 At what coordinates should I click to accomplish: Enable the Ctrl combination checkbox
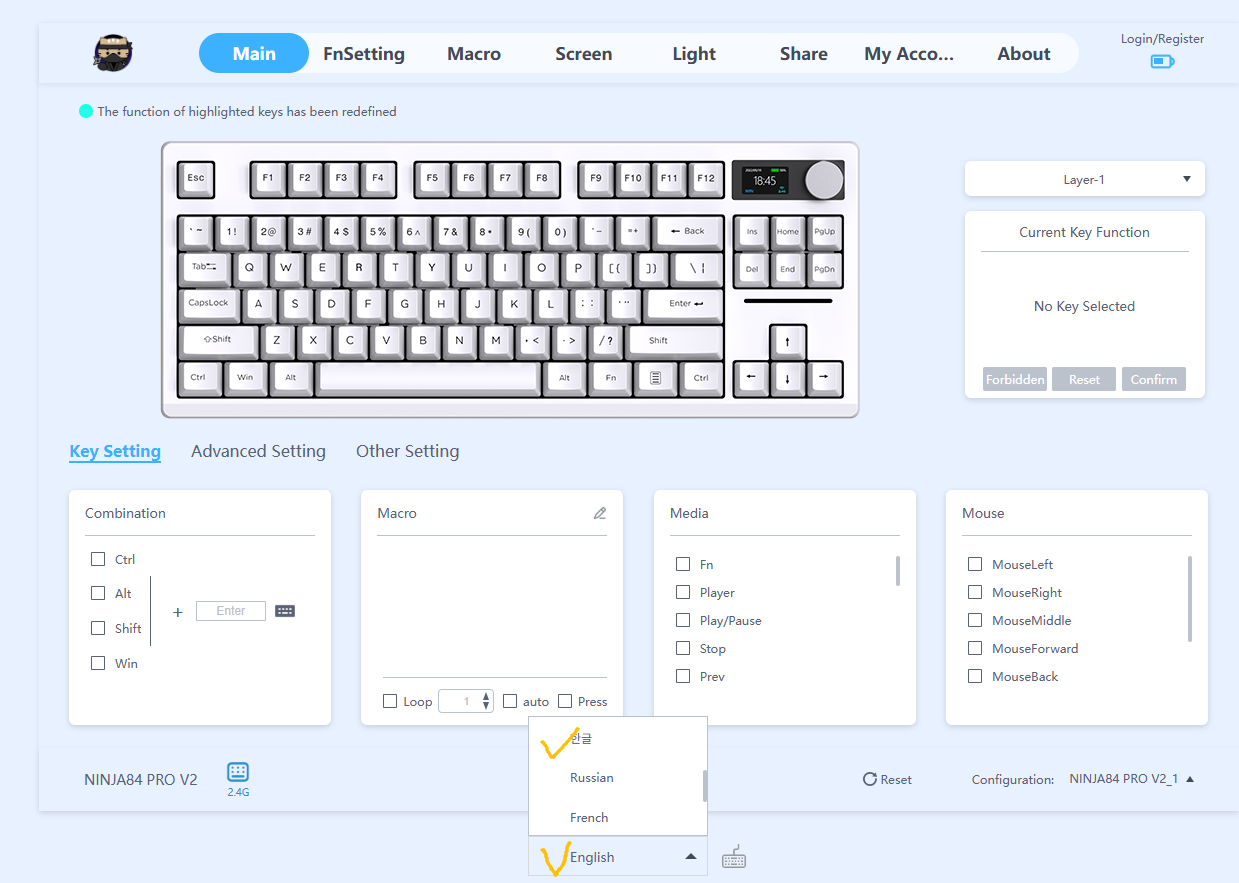[x=98, y=559]
